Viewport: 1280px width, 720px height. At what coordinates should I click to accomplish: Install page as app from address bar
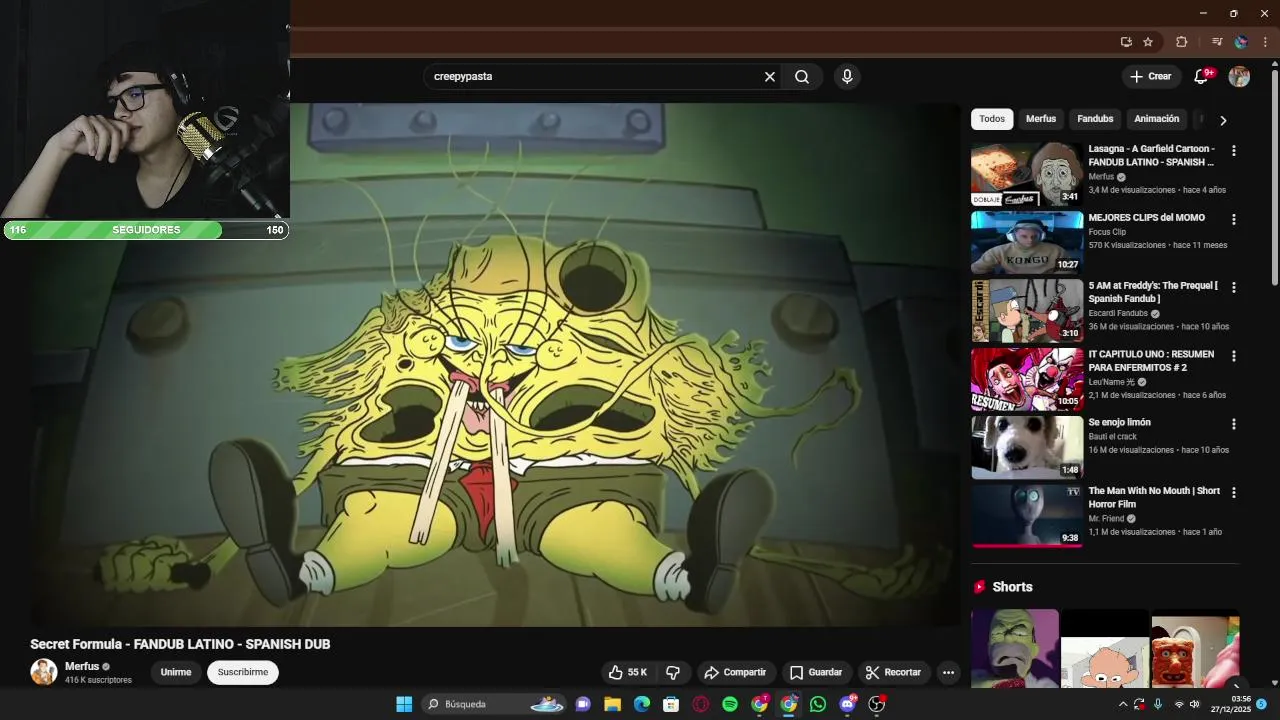pyautogui.click(x=1126, y=42)
